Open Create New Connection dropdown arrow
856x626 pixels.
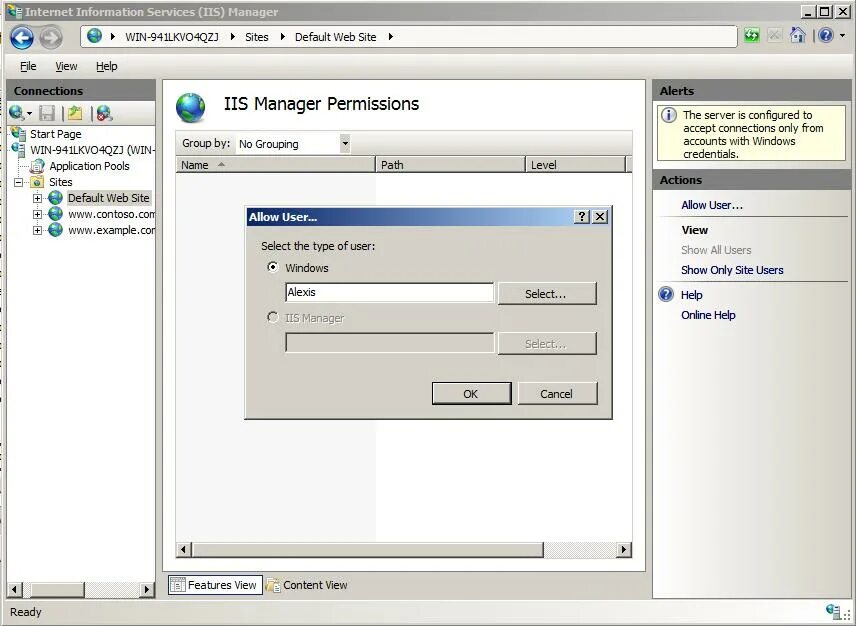pyautogui.click(x=29, y=114)
